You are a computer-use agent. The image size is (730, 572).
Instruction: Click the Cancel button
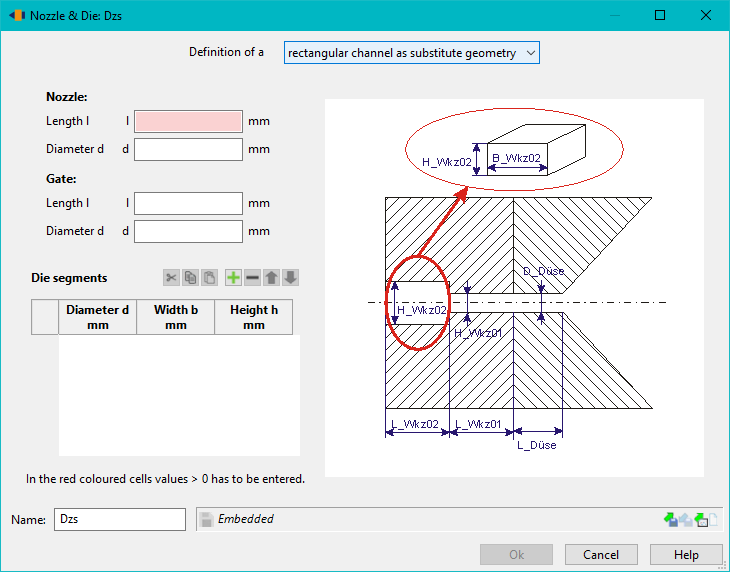(x=601, y=555)
